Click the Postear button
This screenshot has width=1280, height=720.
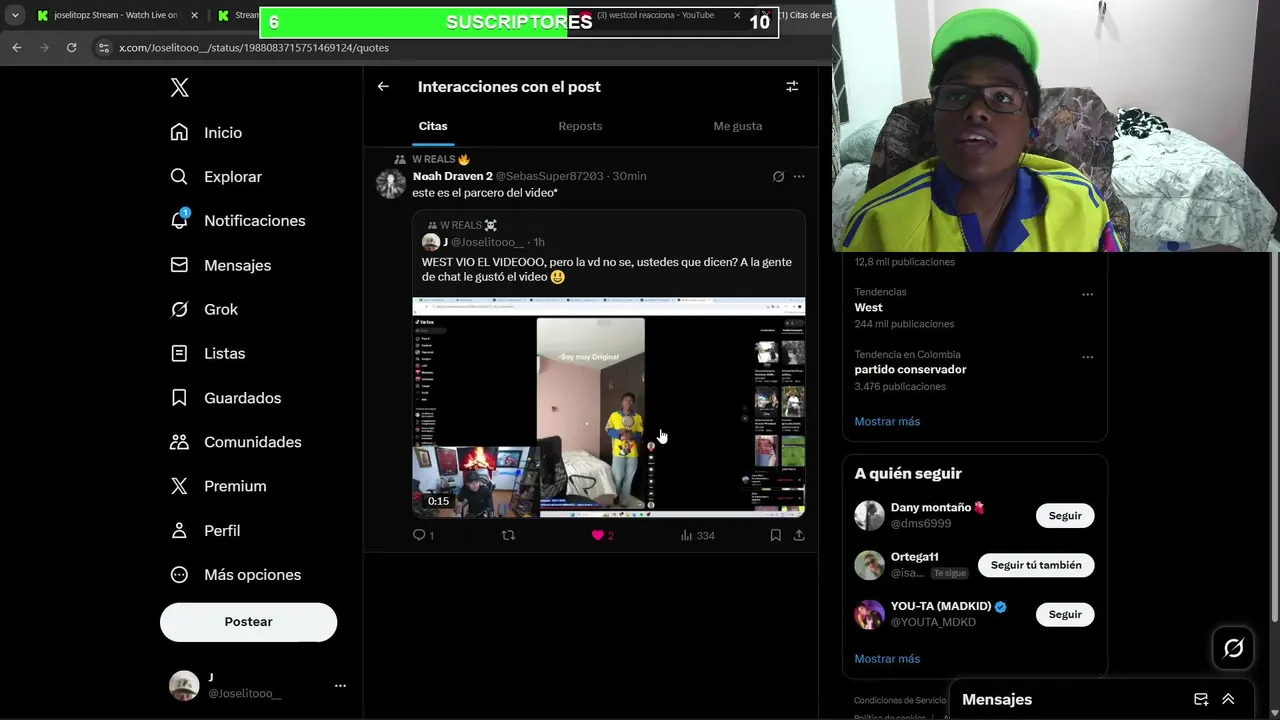248,622
